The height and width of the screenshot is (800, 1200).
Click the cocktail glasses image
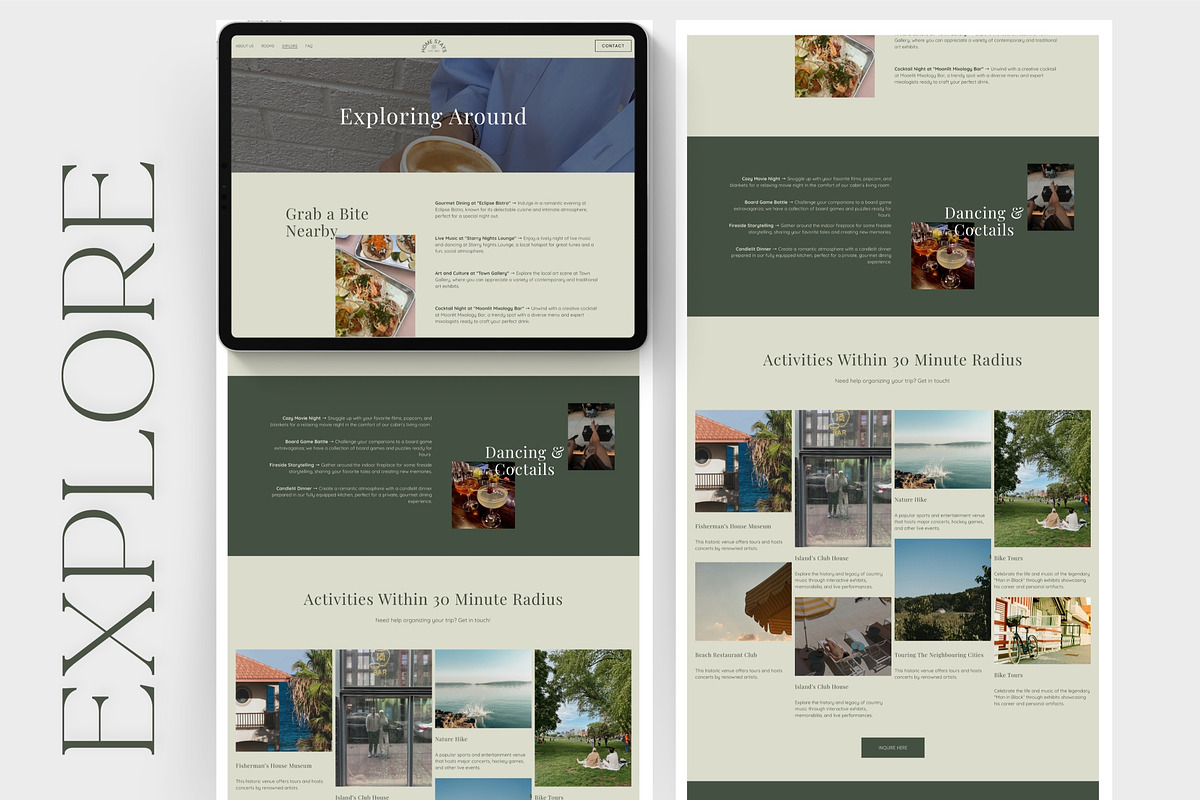pos(941,255)
